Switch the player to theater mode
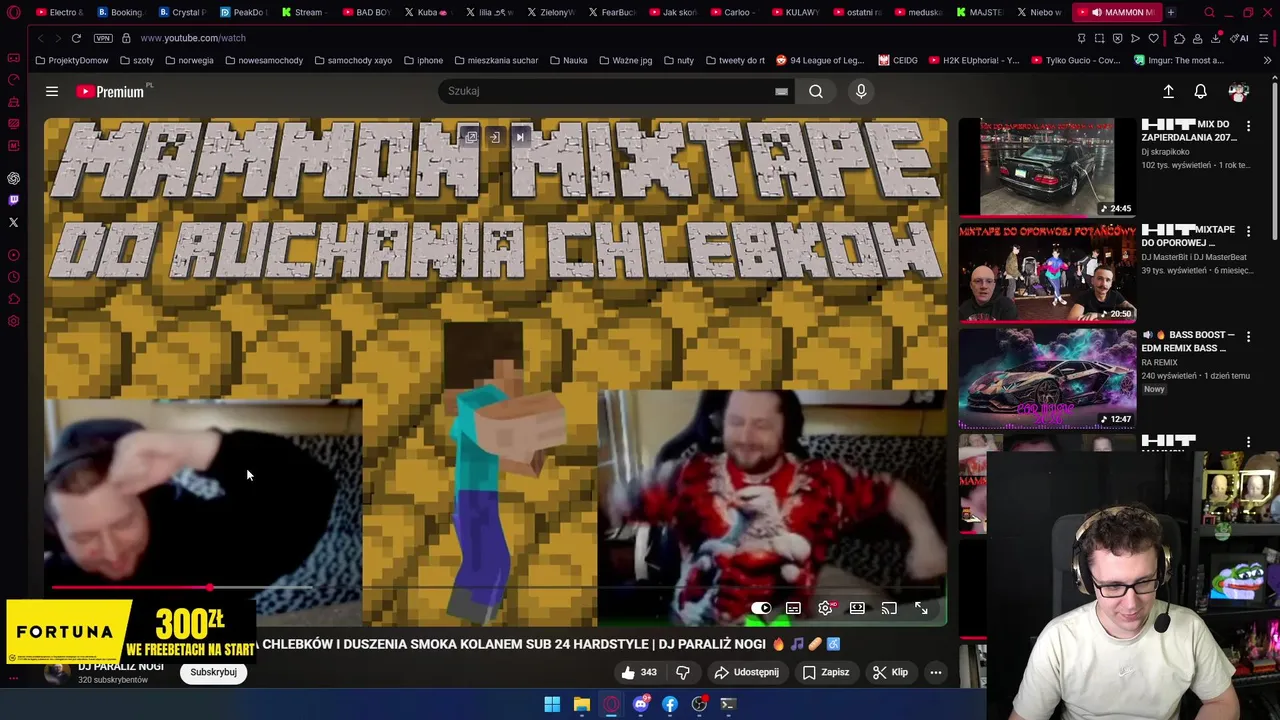 point(857,608)
